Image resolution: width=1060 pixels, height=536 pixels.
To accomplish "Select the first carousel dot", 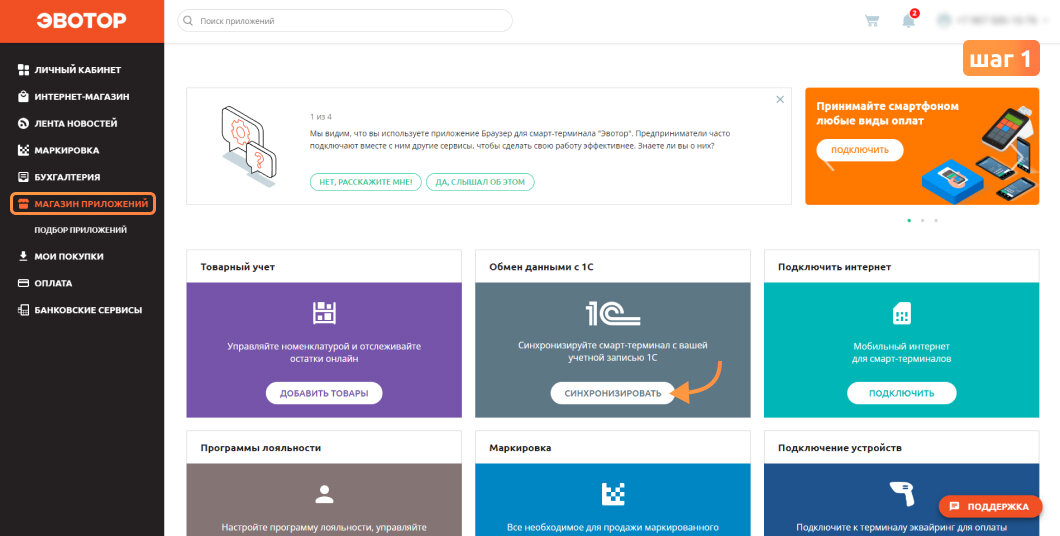I will coord(909,220).
